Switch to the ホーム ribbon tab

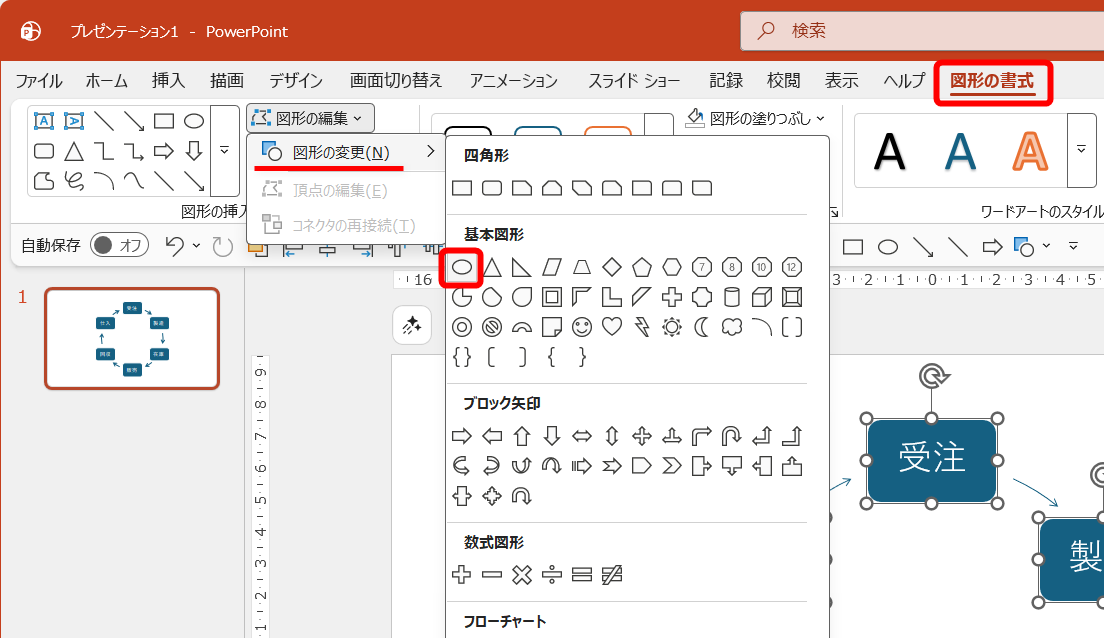click(105, 80)
